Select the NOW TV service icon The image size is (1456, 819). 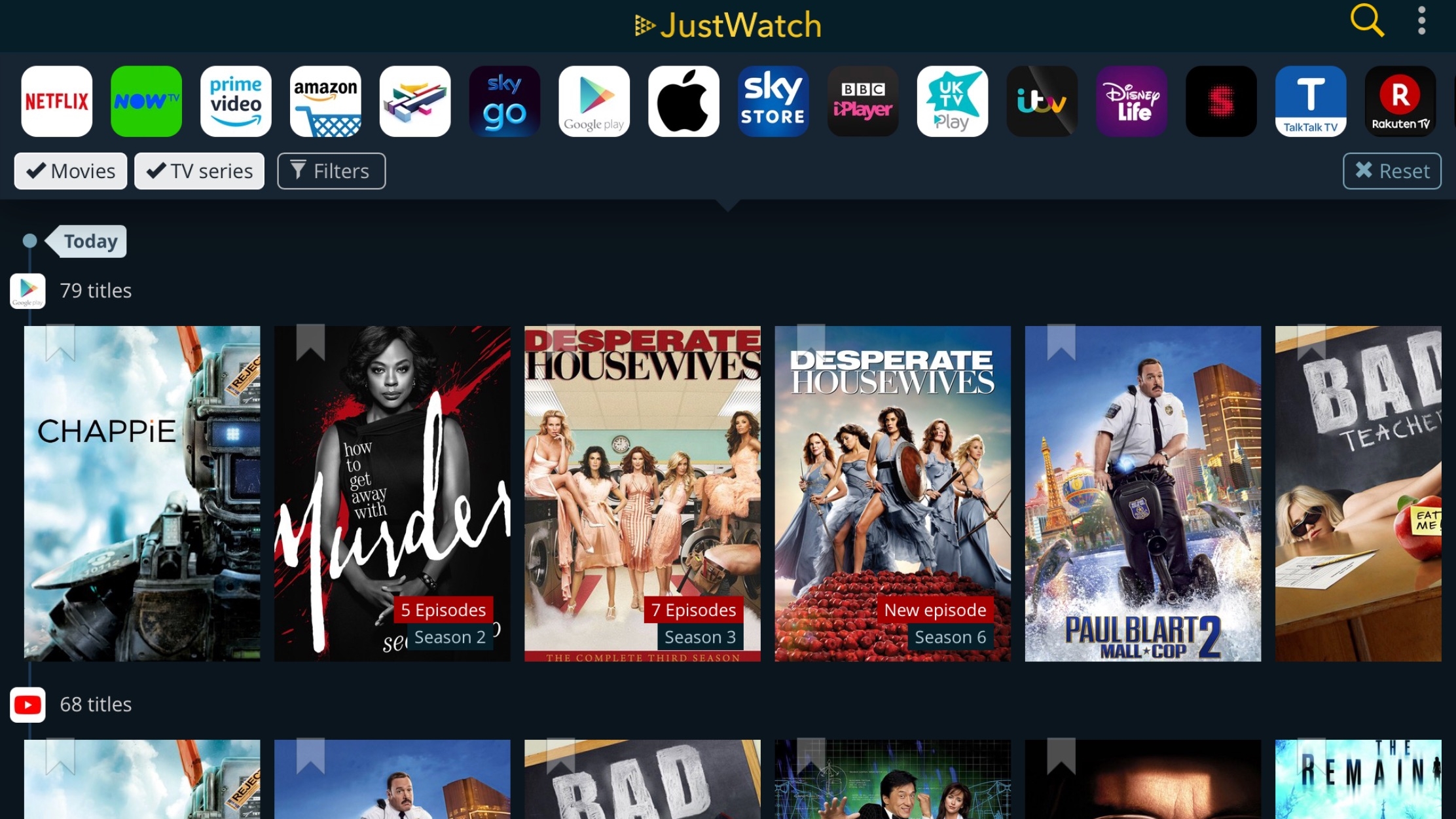[x=147, y=100]
